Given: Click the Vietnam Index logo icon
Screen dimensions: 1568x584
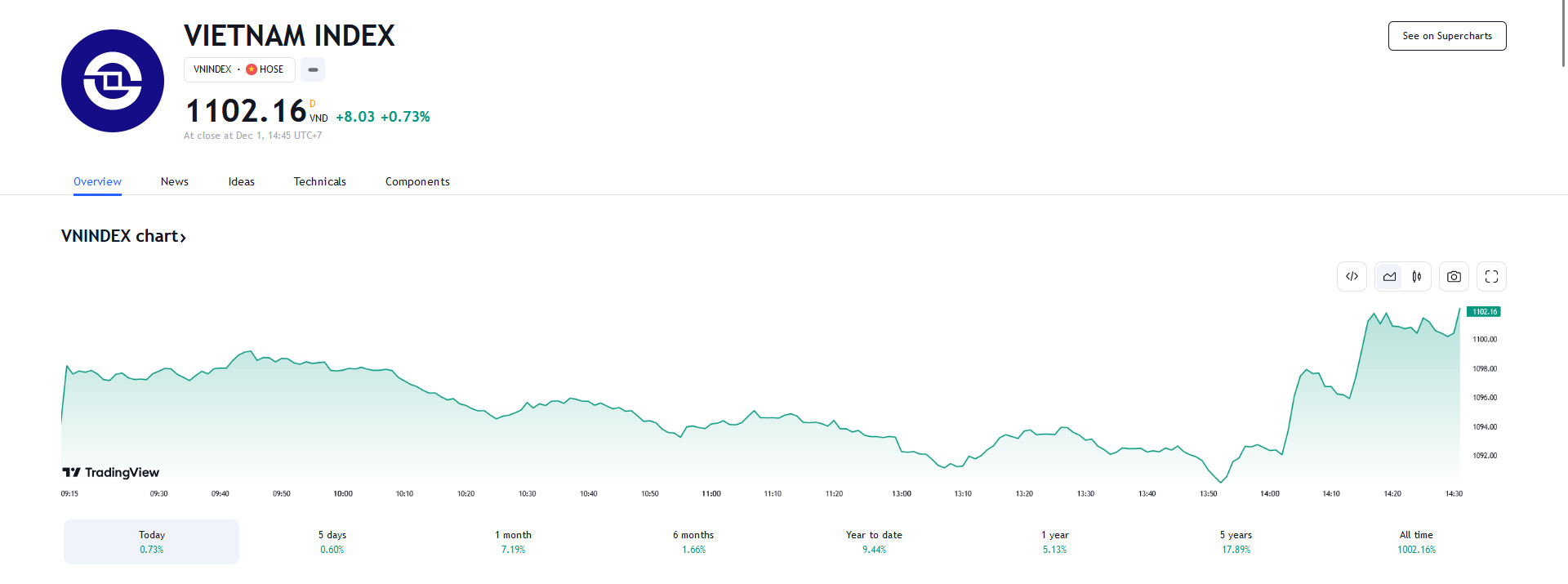Looking at the screenshot, I should point(113,81).
